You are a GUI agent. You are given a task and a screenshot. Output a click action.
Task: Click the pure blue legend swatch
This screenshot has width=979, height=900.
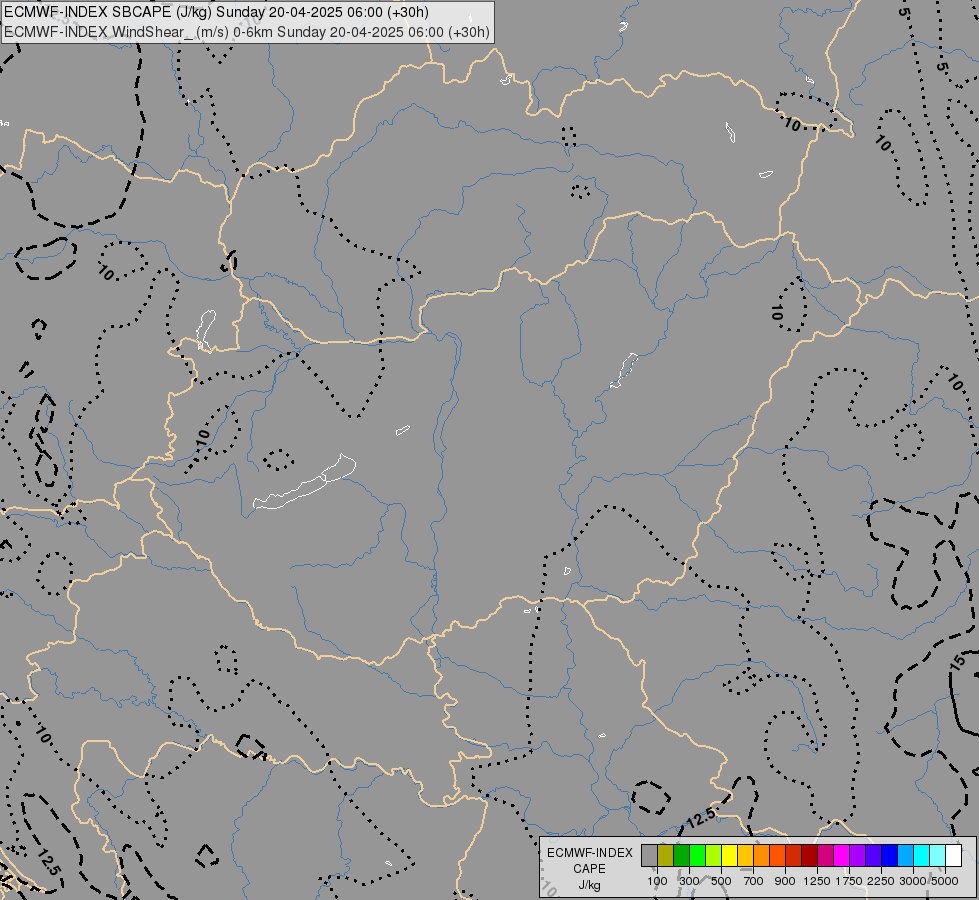[x=889, y=856]
